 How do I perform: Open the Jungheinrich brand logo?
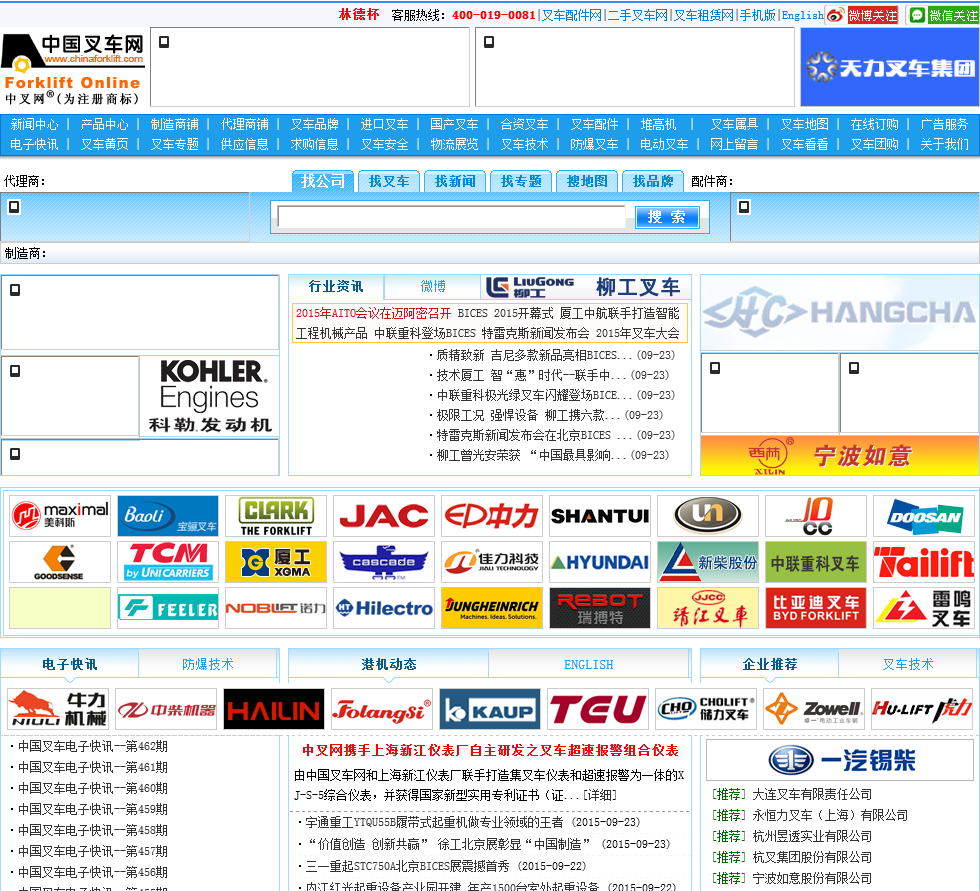point(492,607)
